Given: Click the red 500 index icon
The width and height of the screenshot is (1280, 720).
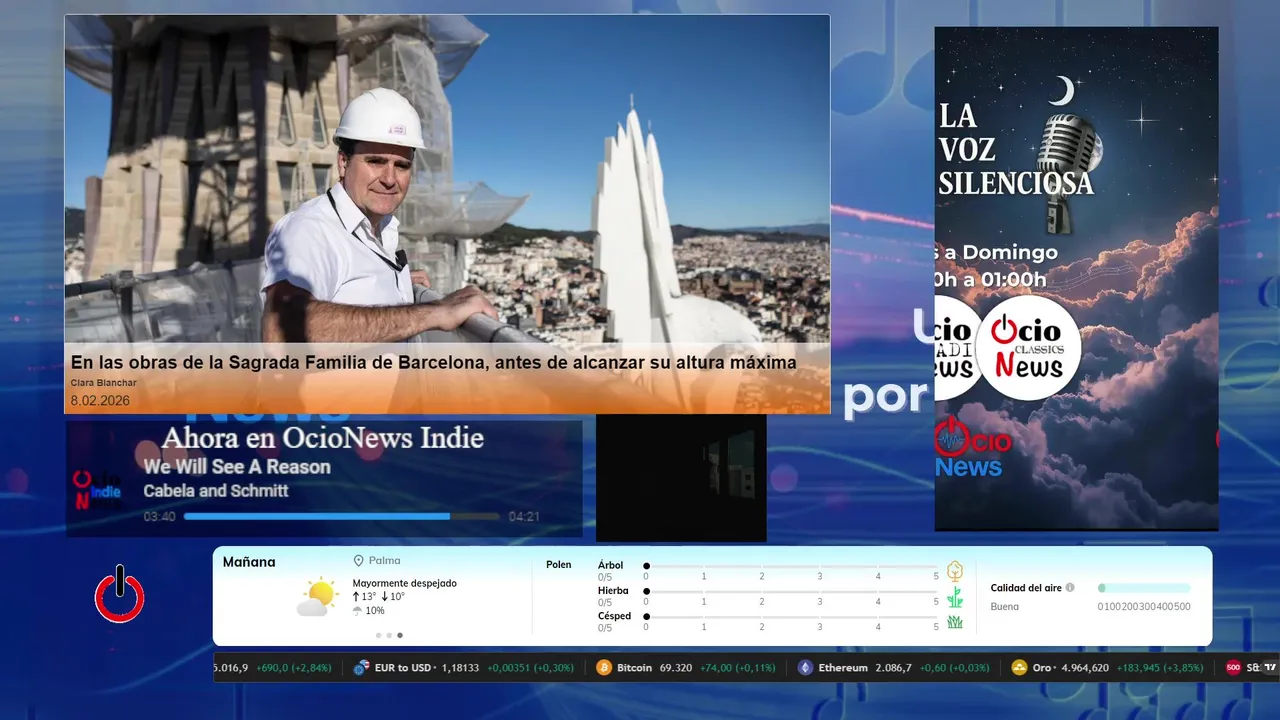Looking at the screenshot, I should tap(1233, 667).
